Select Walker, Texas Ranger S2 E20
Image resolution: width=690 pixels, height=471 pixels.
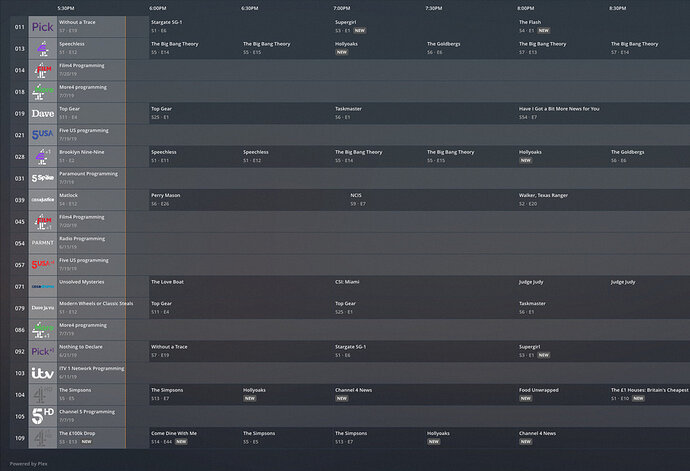(603, 200)
